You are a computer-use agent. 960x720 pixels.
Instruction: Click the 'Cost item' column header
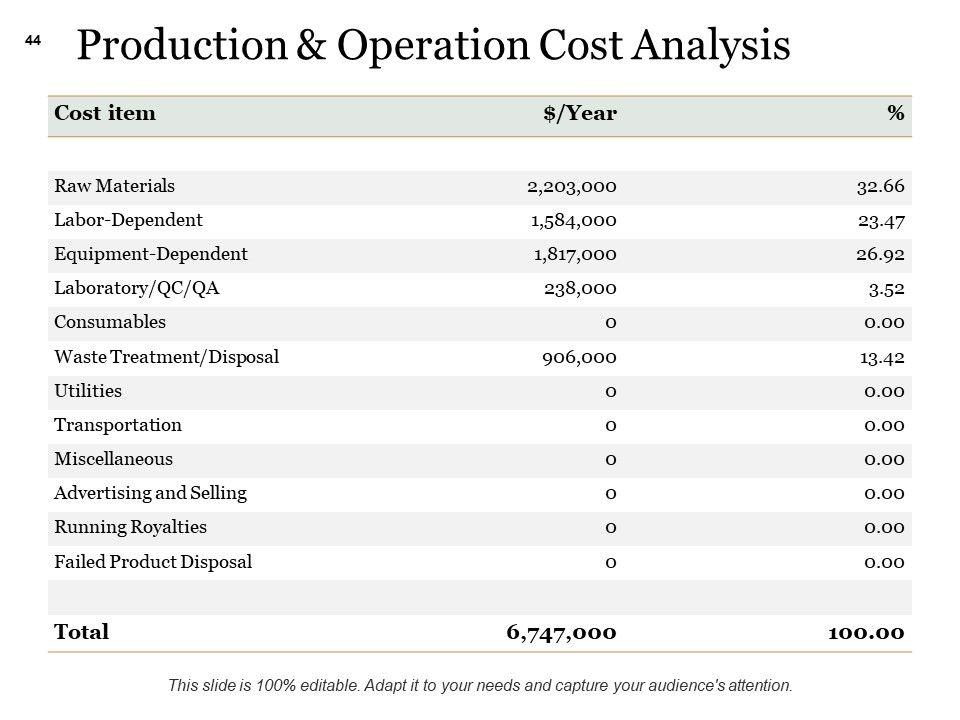[105, 113]
